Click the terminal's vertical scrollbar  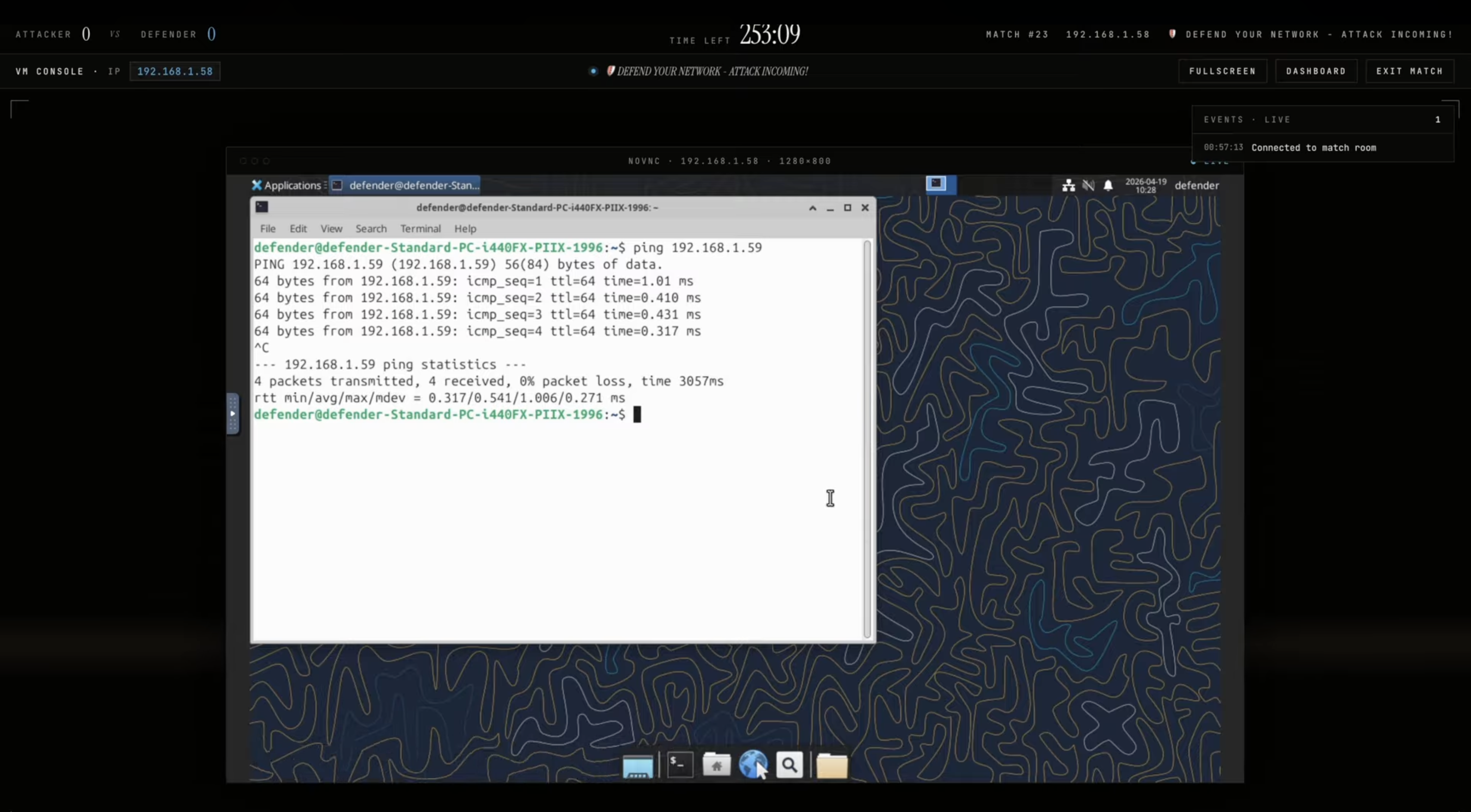pos(867,440)
